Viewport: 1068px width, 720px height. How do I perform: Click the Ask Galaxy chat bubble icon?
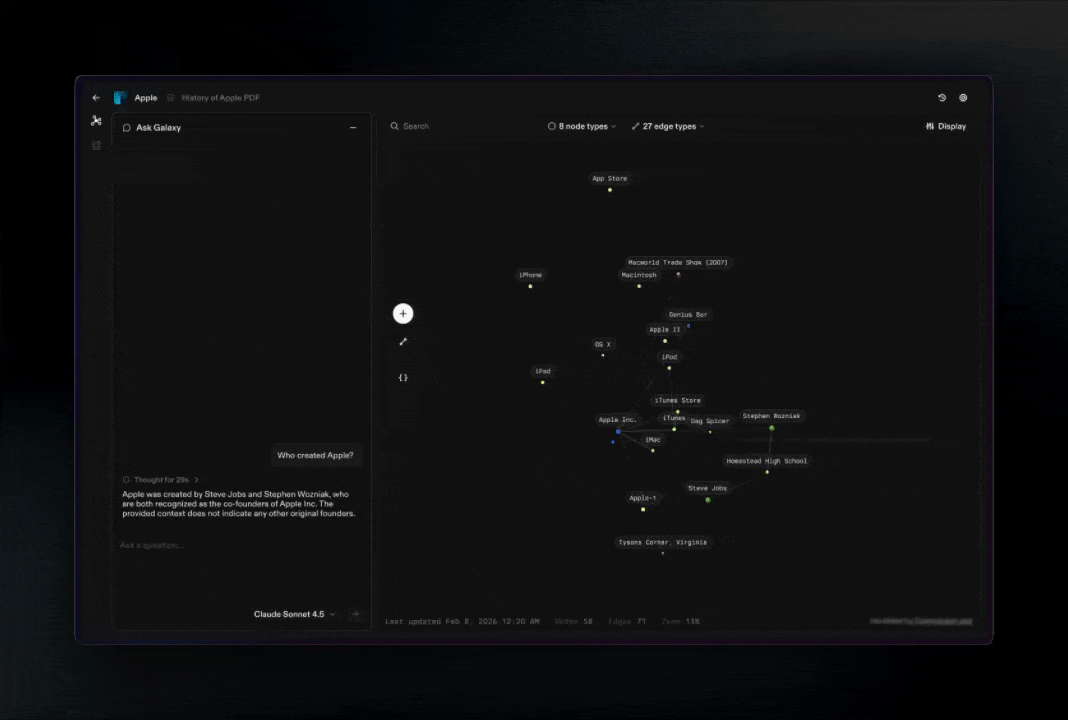(x=127, y=127)
